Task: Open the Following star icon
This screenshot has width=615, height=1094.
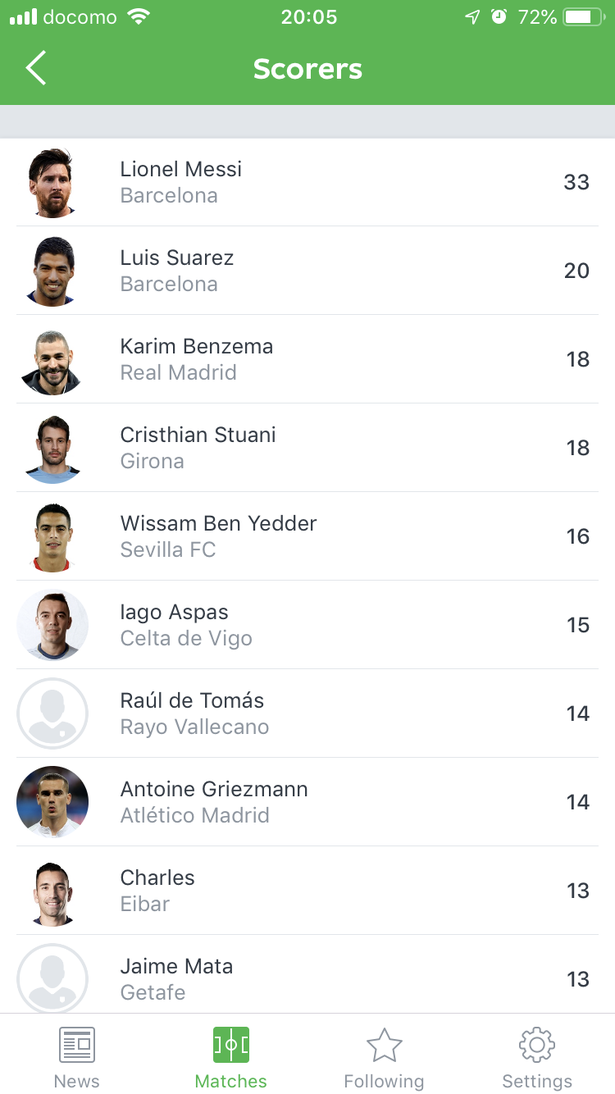Action: coord(384,1045)
